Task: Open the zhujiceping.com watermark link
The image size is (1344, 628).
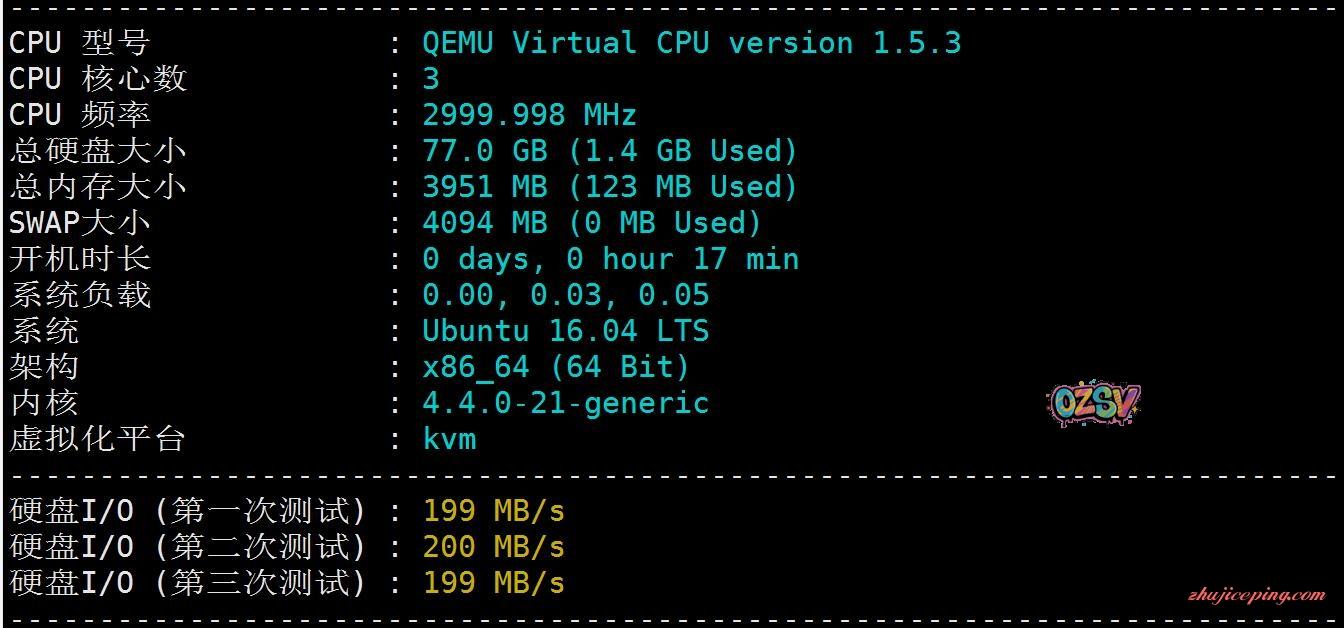Action: (x=1256, y=595)
